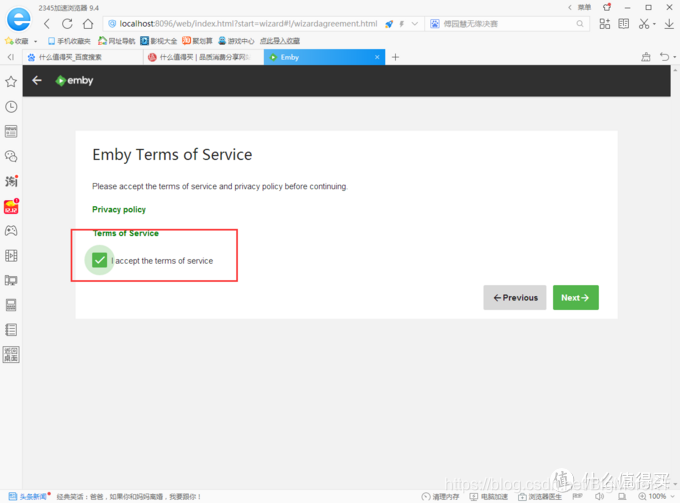The height and width of the screenshot is (503, 680).
Task: Open the 网址导航 bookmark
Action: coord(117,41)
